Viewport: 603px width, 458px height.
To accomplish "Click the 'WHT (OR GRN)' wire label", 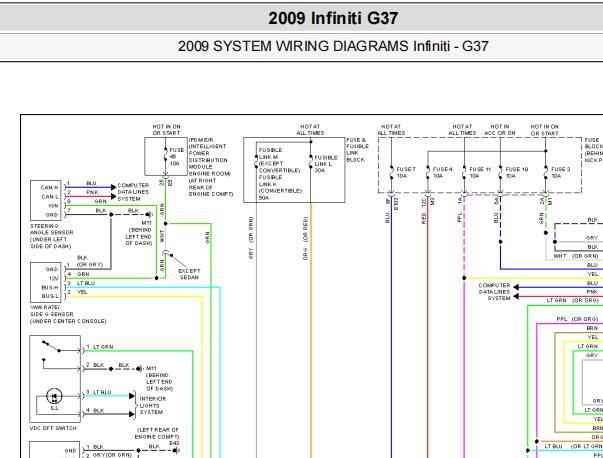I will (576, 256).
